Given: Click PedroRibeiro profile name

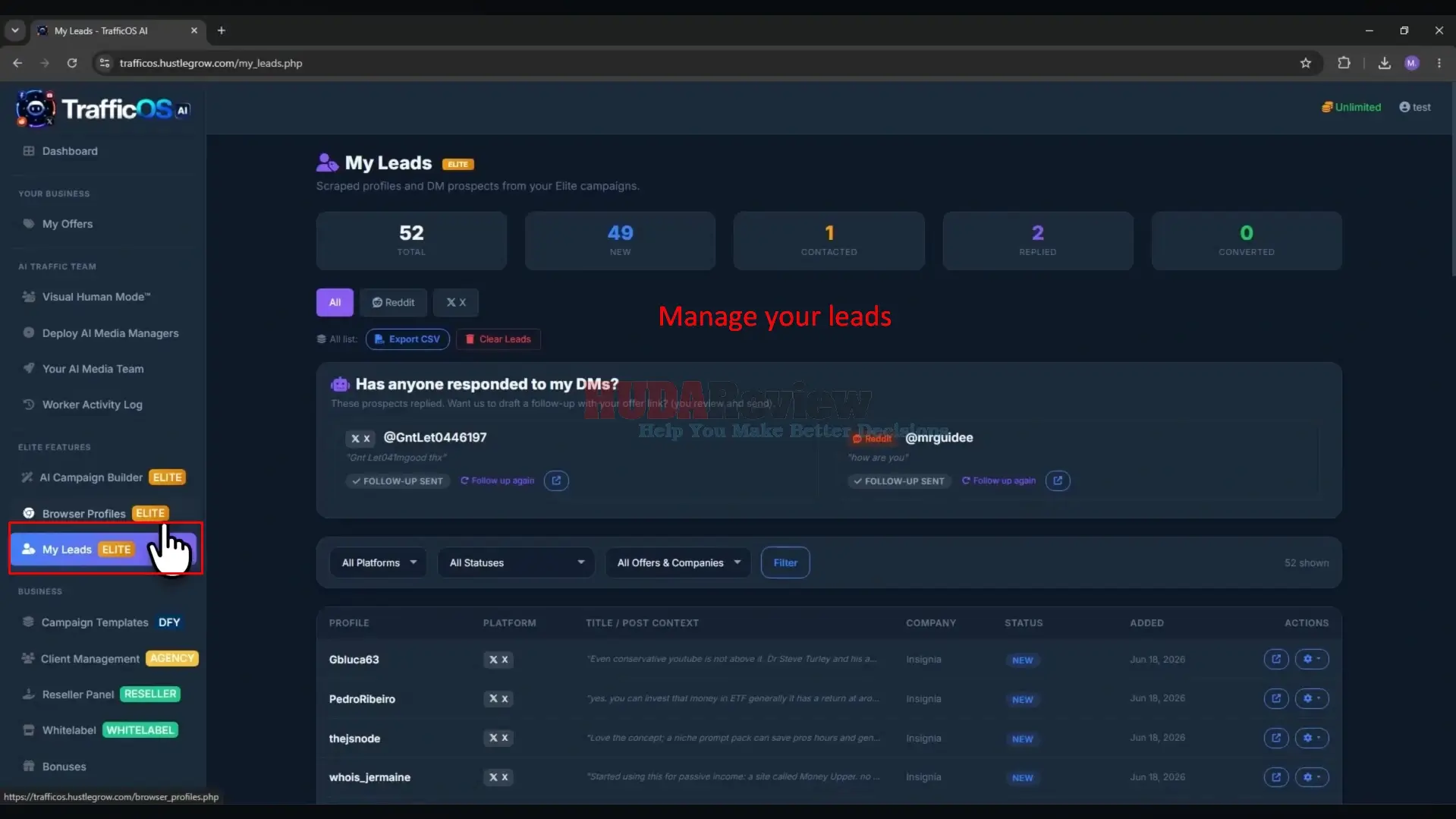Looking at the screenshot, I should (x=362, y=699).
